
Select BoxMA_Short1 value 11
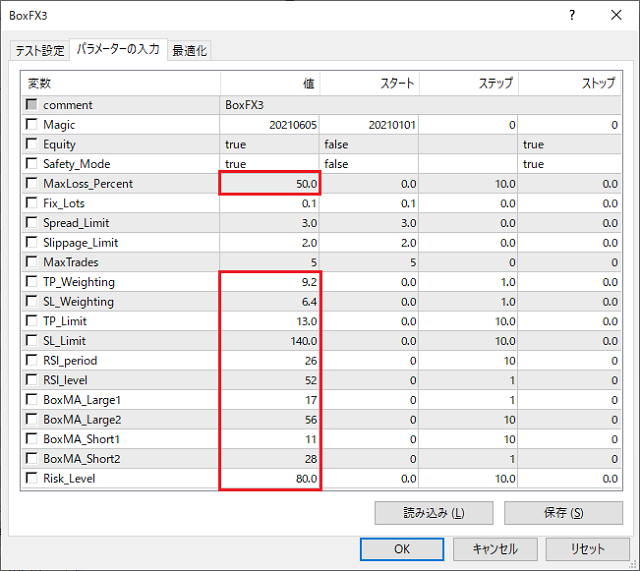[269, 439]
